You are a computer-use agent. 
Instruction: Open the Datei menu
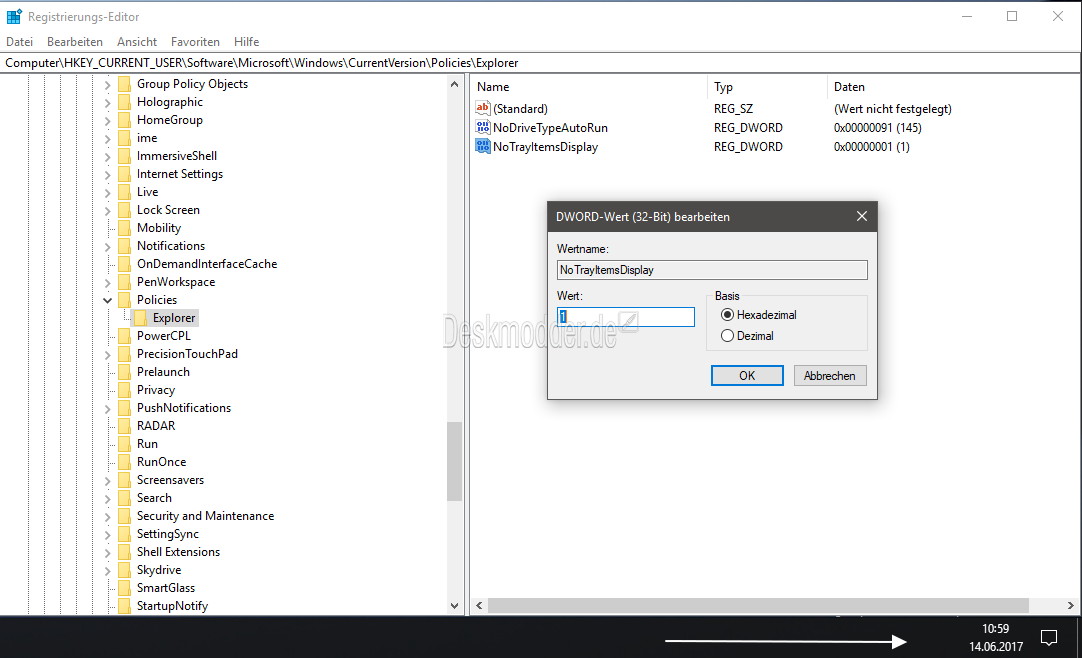[19, 41]
